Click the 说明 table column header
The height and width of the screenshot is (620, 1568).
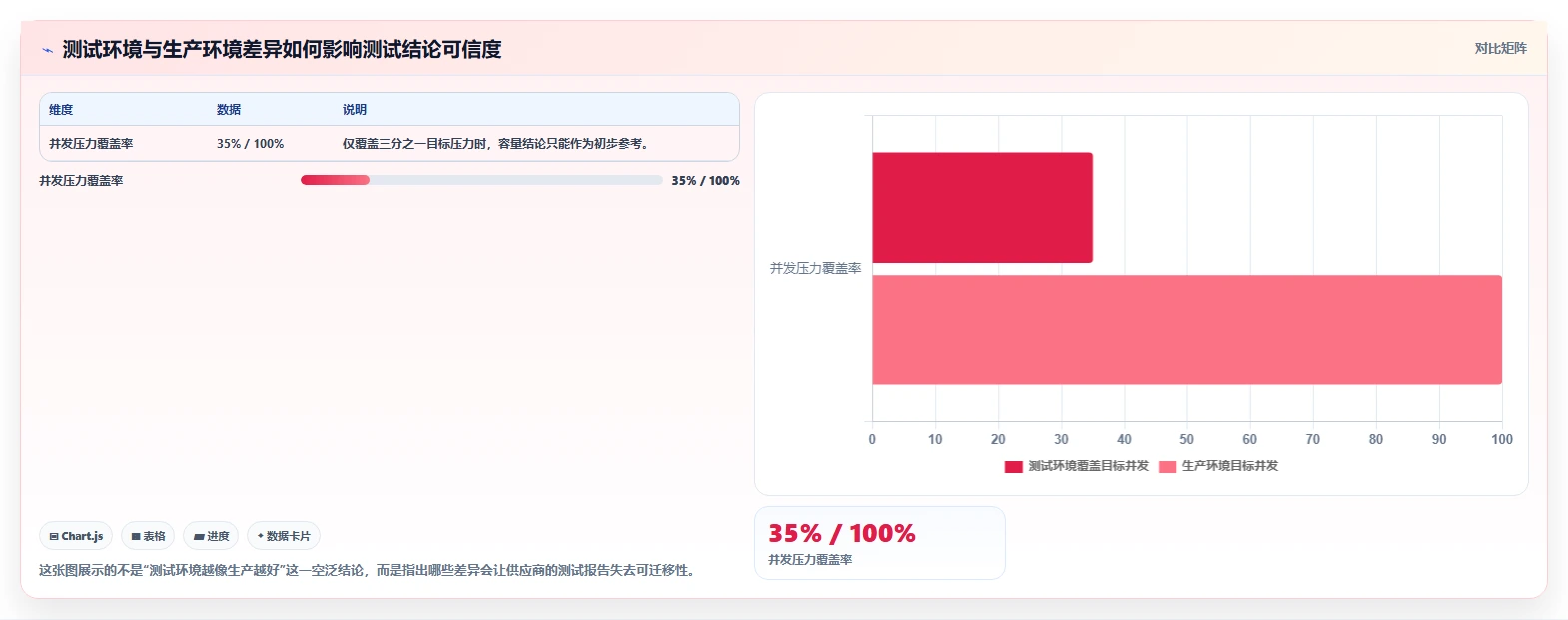tap(355, 110)
